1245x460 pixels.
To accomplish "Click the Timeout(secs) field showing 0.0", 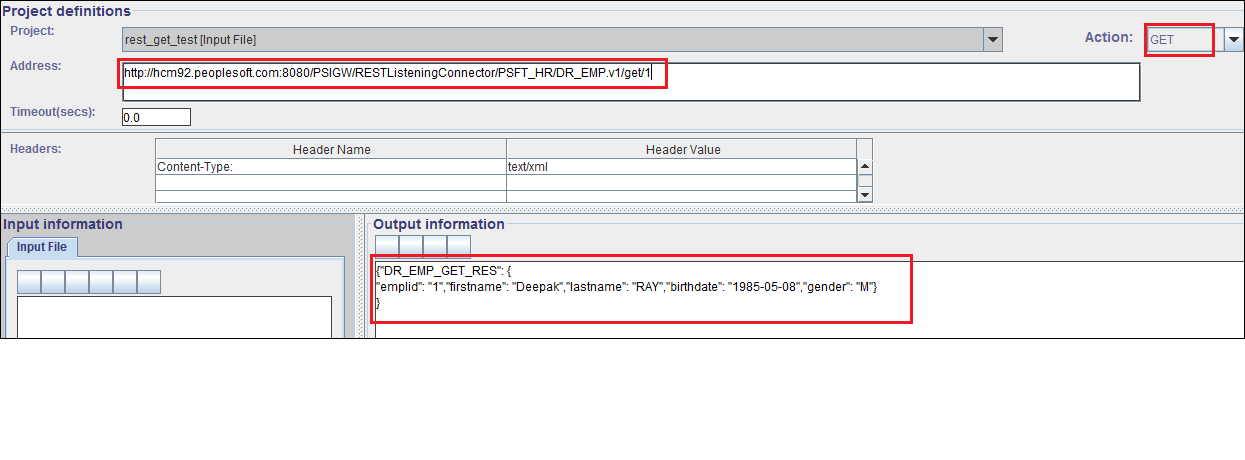I will tap(156, 117).
